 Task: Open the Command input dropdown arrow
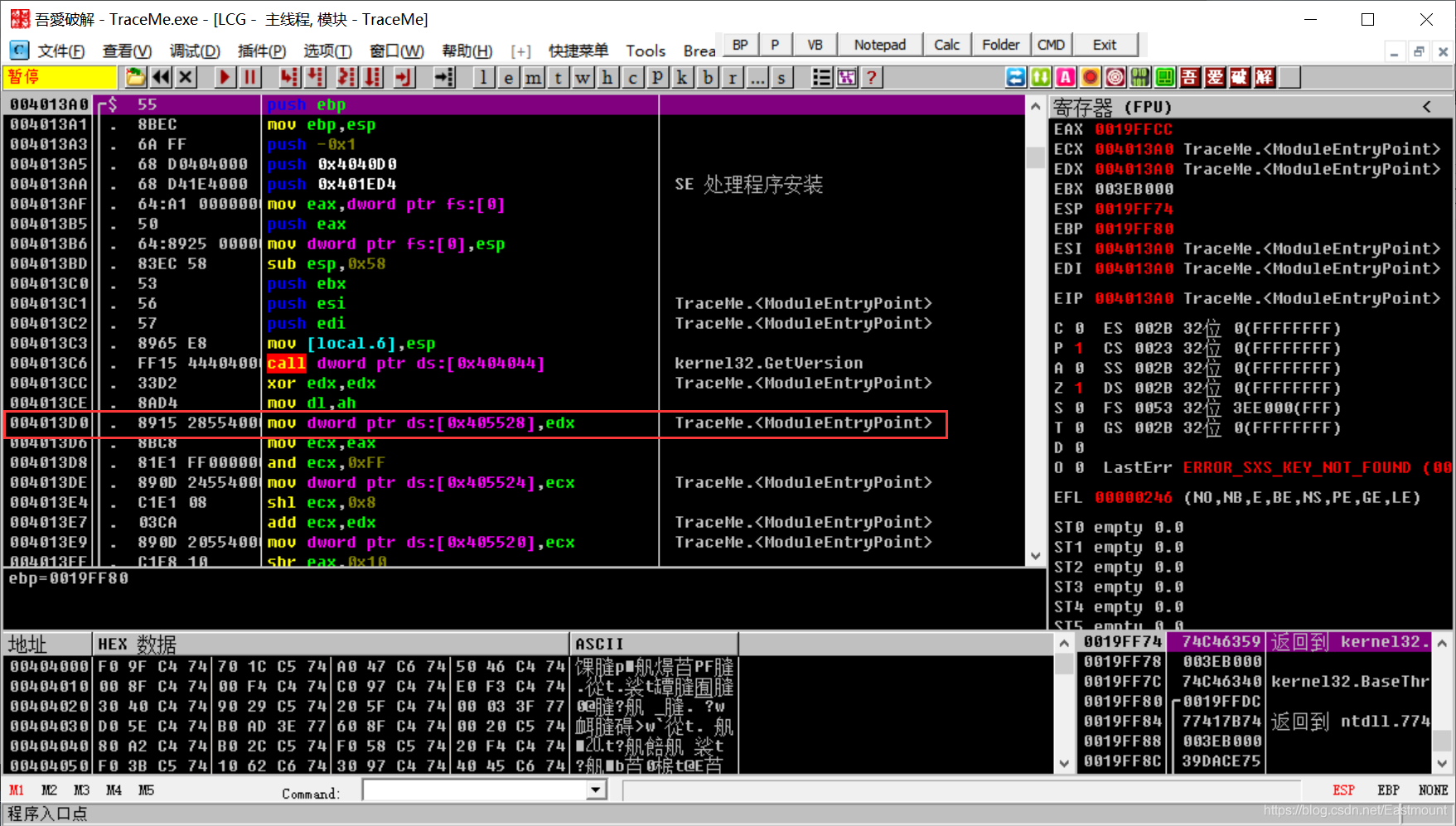(x=596, y=790)
